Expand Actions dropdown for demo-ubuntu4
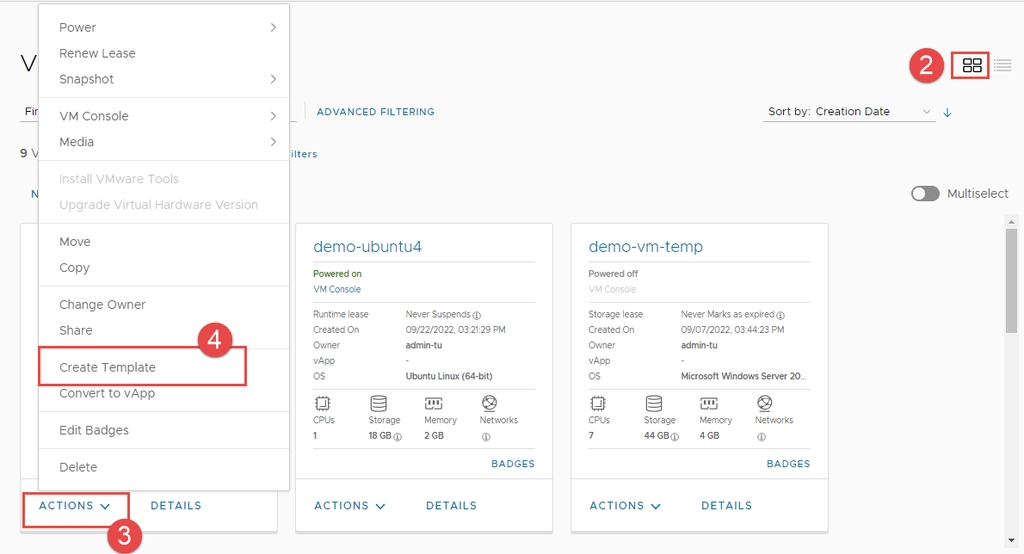 coord(350,506)
